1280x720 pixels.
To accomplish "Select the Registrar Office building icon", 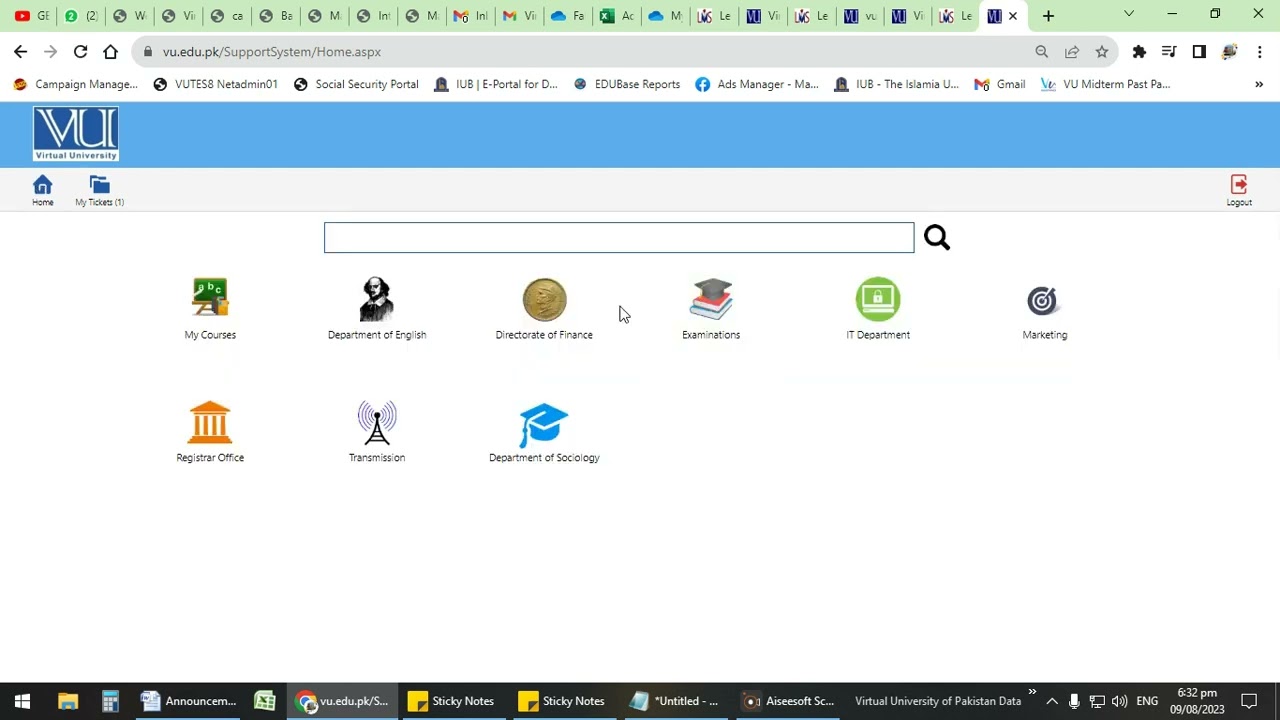I will (x=210, y=422).
